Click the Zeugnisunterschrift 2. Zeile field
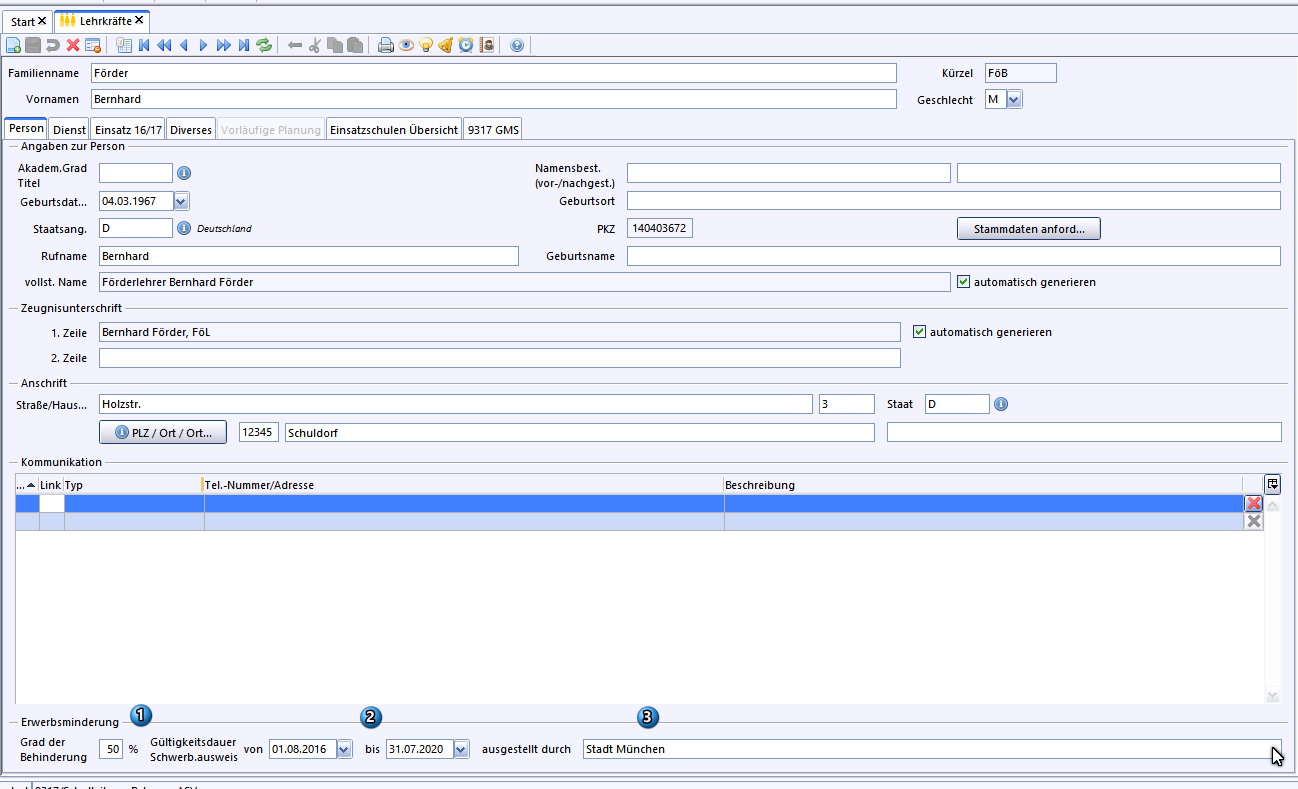Image resolution: width=1298 pixels, height=789 pixels. (x=500, y=358)
